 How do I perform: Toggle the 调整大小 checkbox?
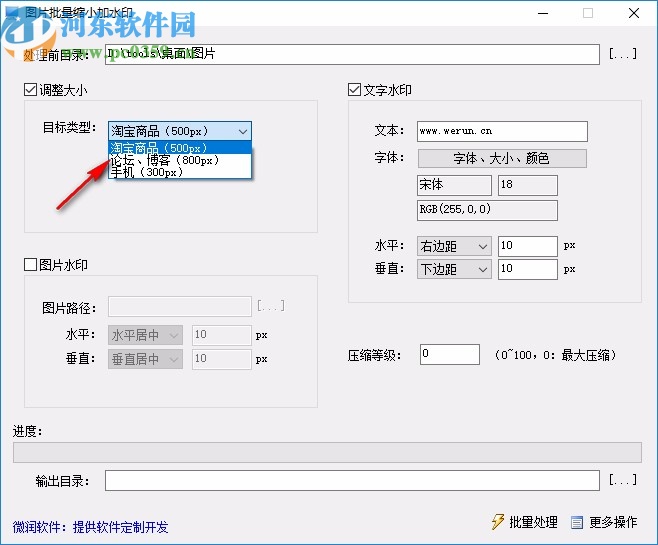tap(30, 89)
